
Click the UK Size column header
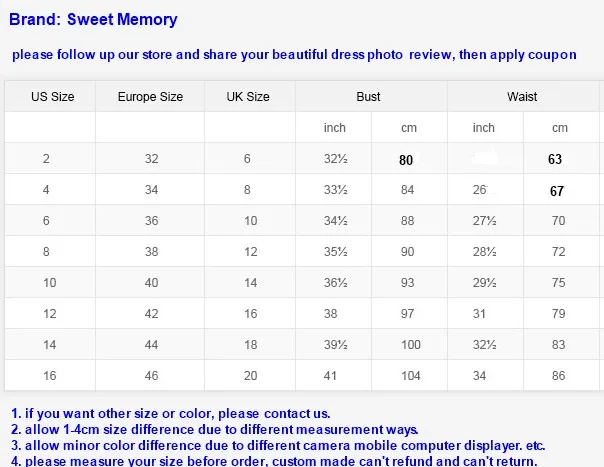[248, 97]
